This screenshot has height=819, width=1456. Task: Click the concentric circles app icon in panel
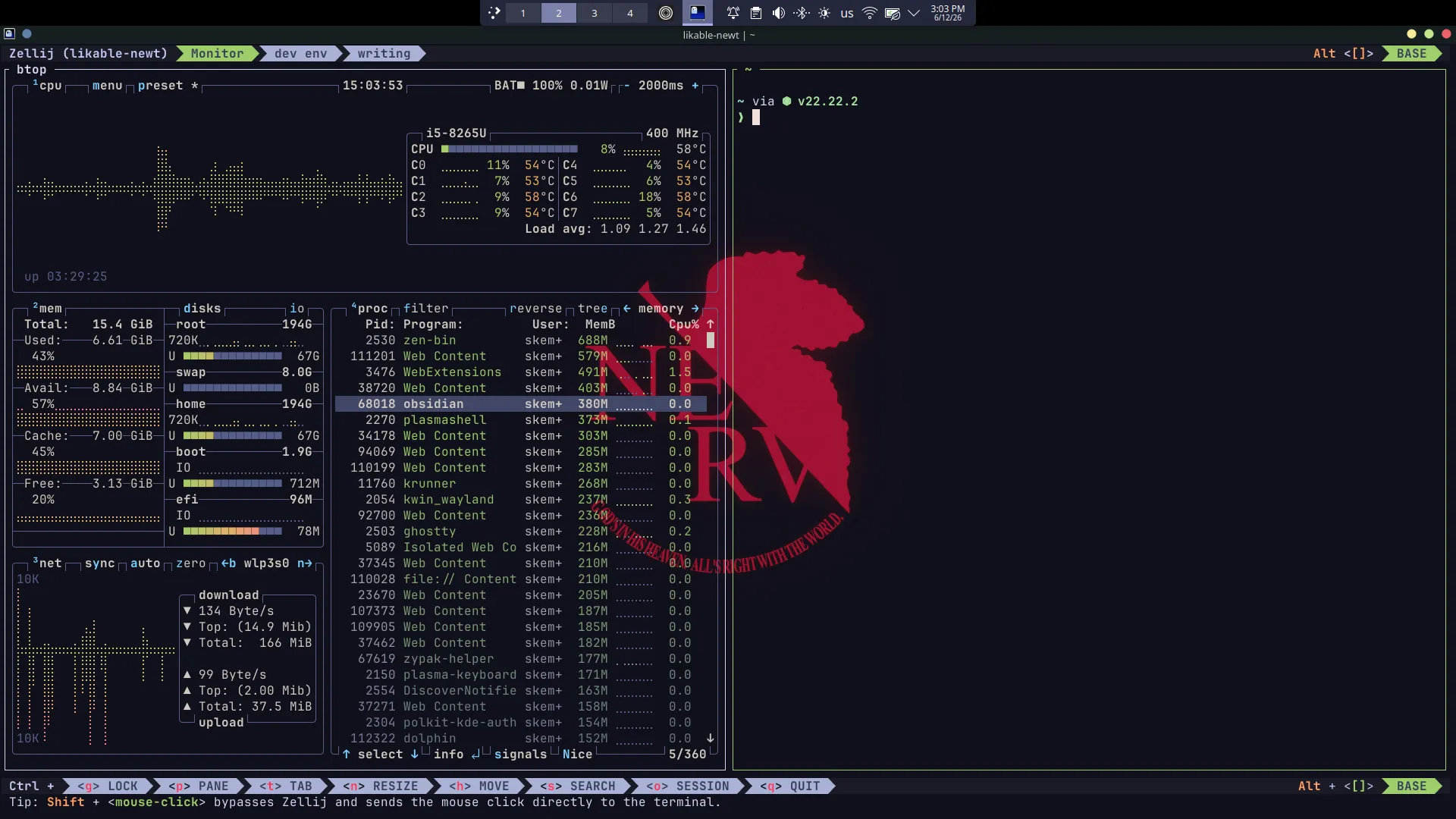(666, 13)
